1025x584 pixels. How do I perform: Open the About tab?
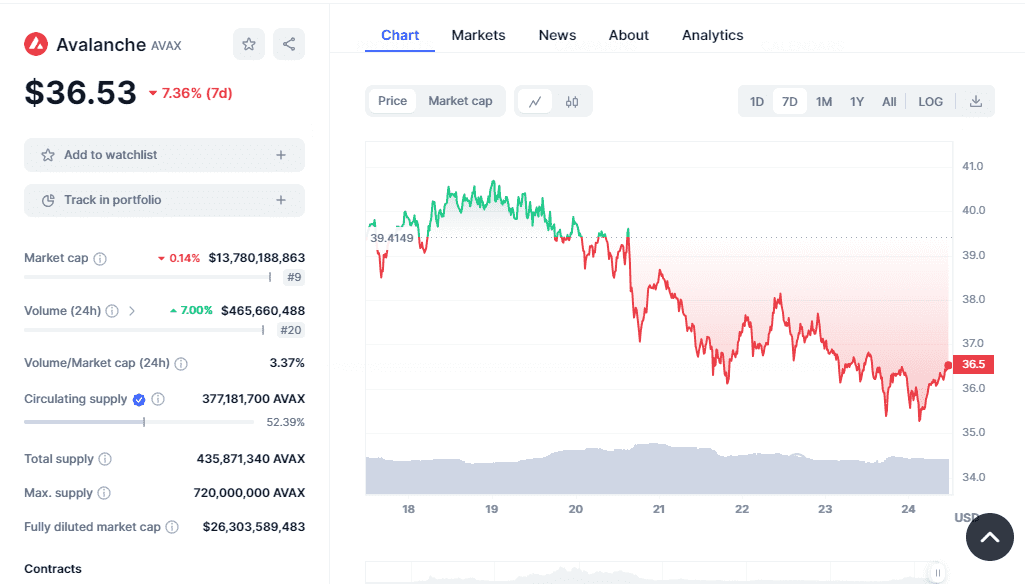tap(629, 35)
